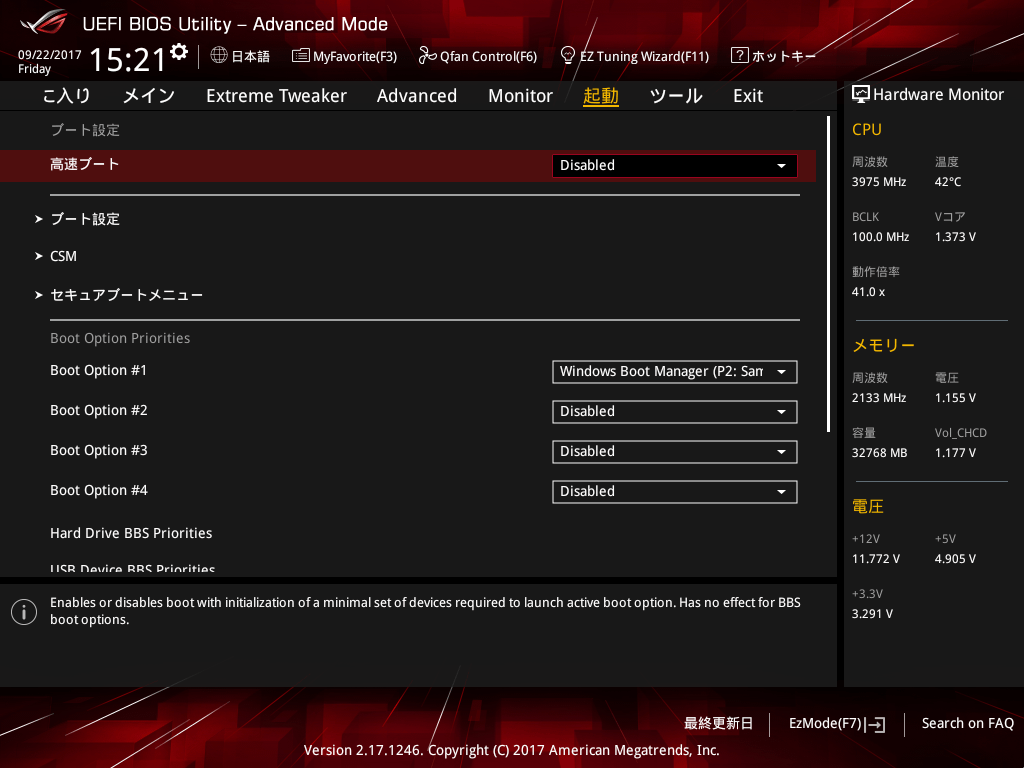
Task: Switch to the メイン tab
Action: click(149, 96)
